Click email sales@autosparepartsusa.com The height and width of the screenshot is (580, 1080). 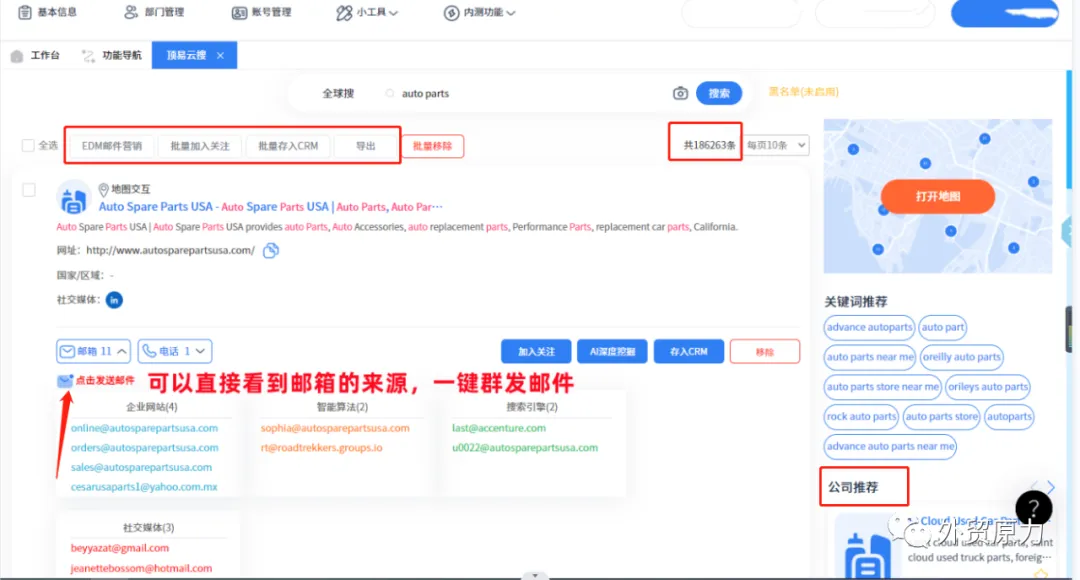[x=141, y=467]
